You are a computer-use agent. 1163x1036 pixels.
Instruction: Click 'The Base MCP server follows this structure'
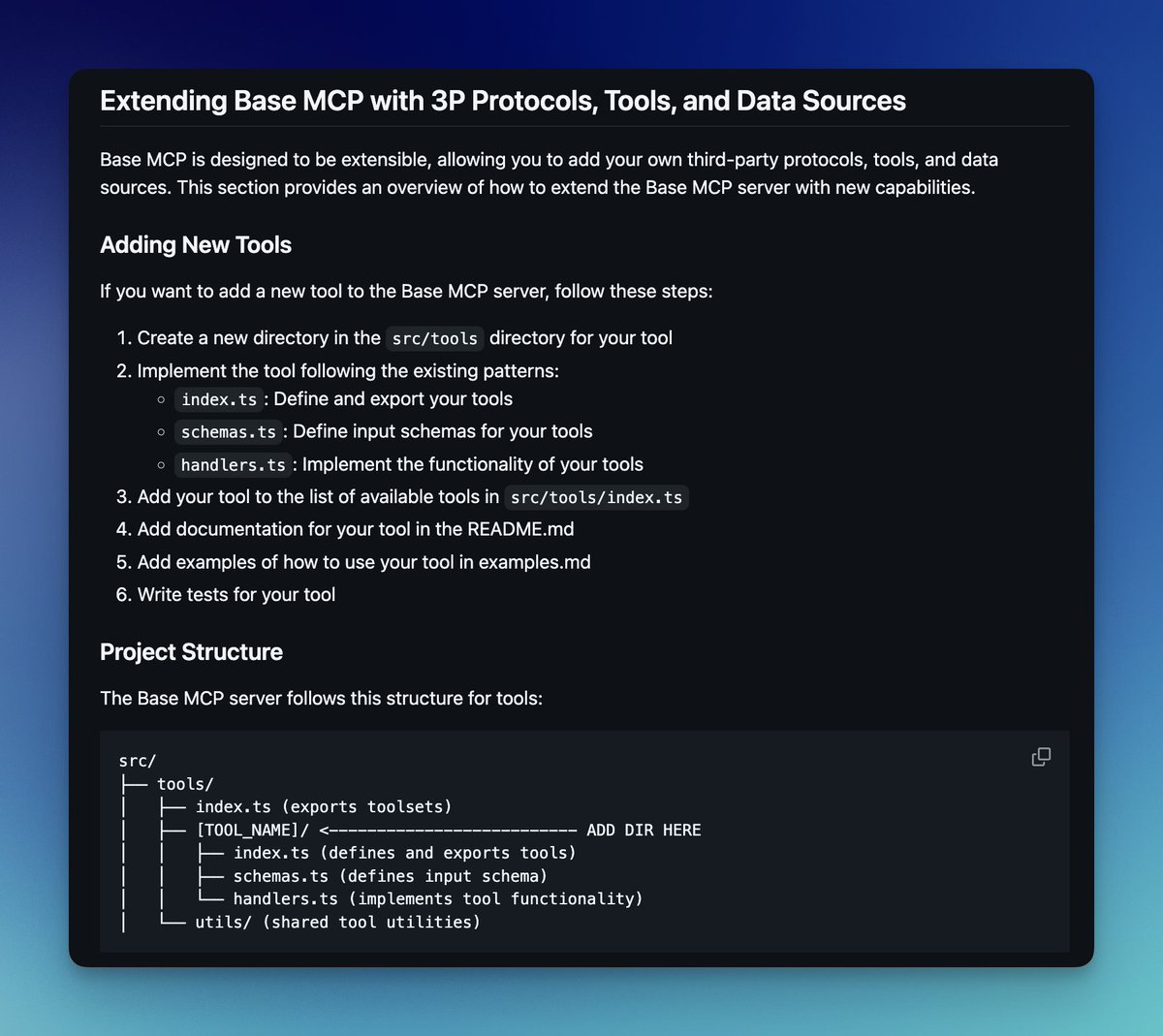click(x=321, y=699)
